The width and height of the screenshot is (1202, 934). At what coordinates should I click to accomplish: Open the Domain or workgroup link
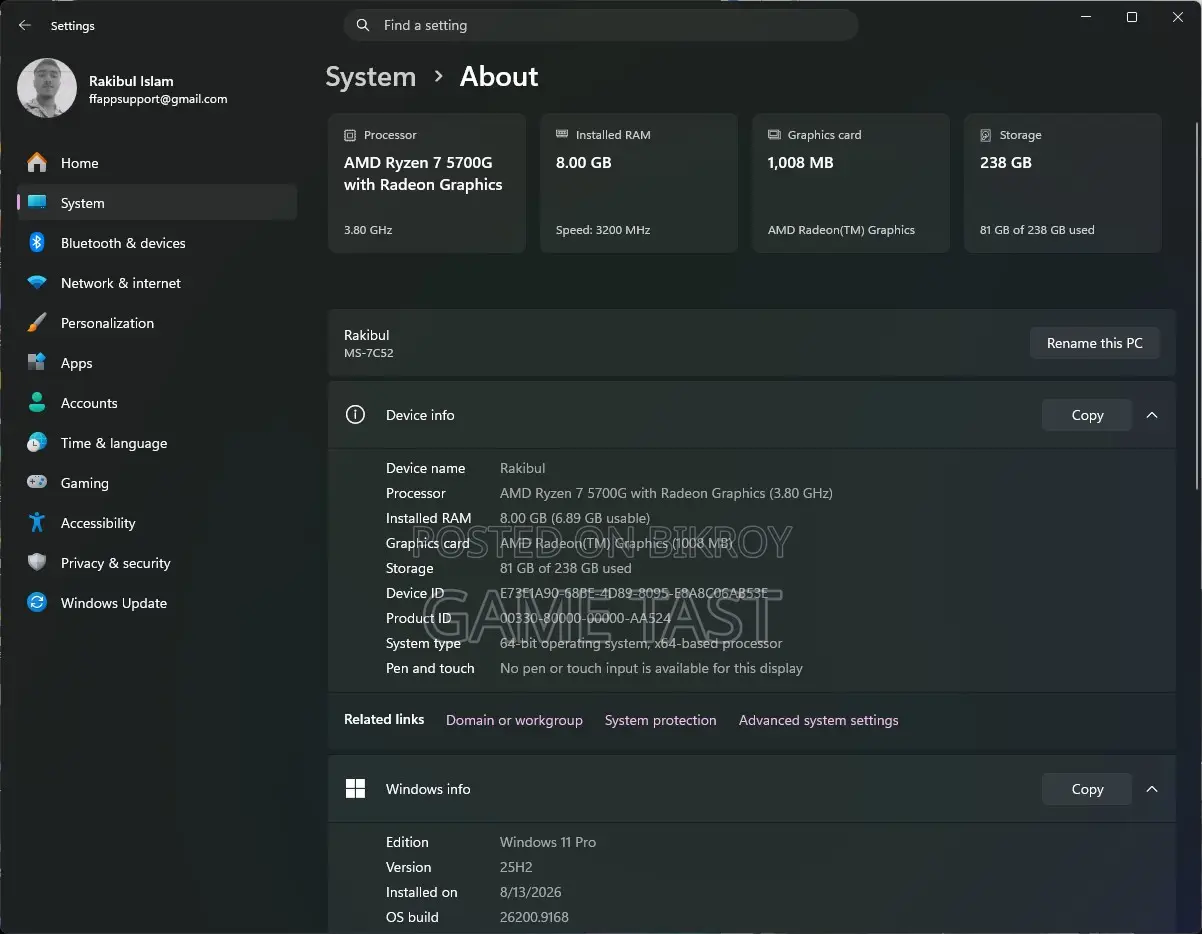pyautogui.click(x=514, y=720)
